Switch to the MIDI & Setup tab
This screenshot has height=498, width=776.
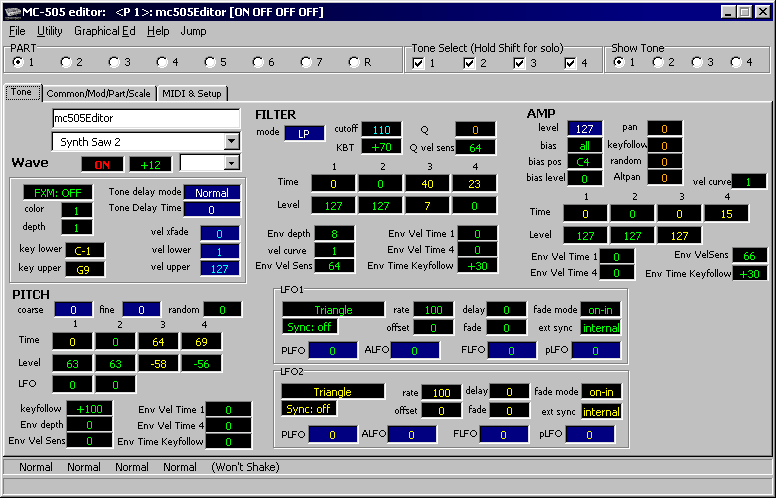tap(192, 94)
